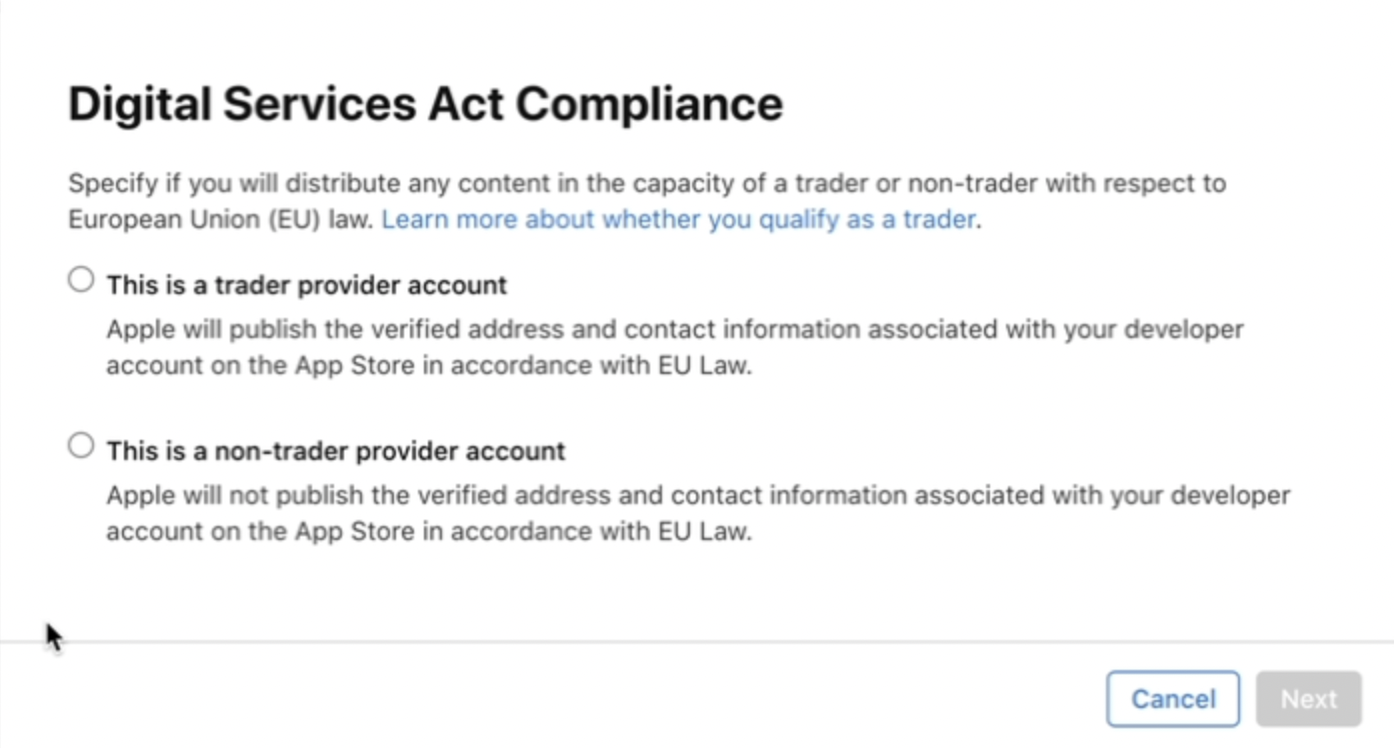Screen dimensions: 1394x748
Task: Click the word "Compliance" in the dialog title
Action: pyautogui.click(x=649, y=104)
